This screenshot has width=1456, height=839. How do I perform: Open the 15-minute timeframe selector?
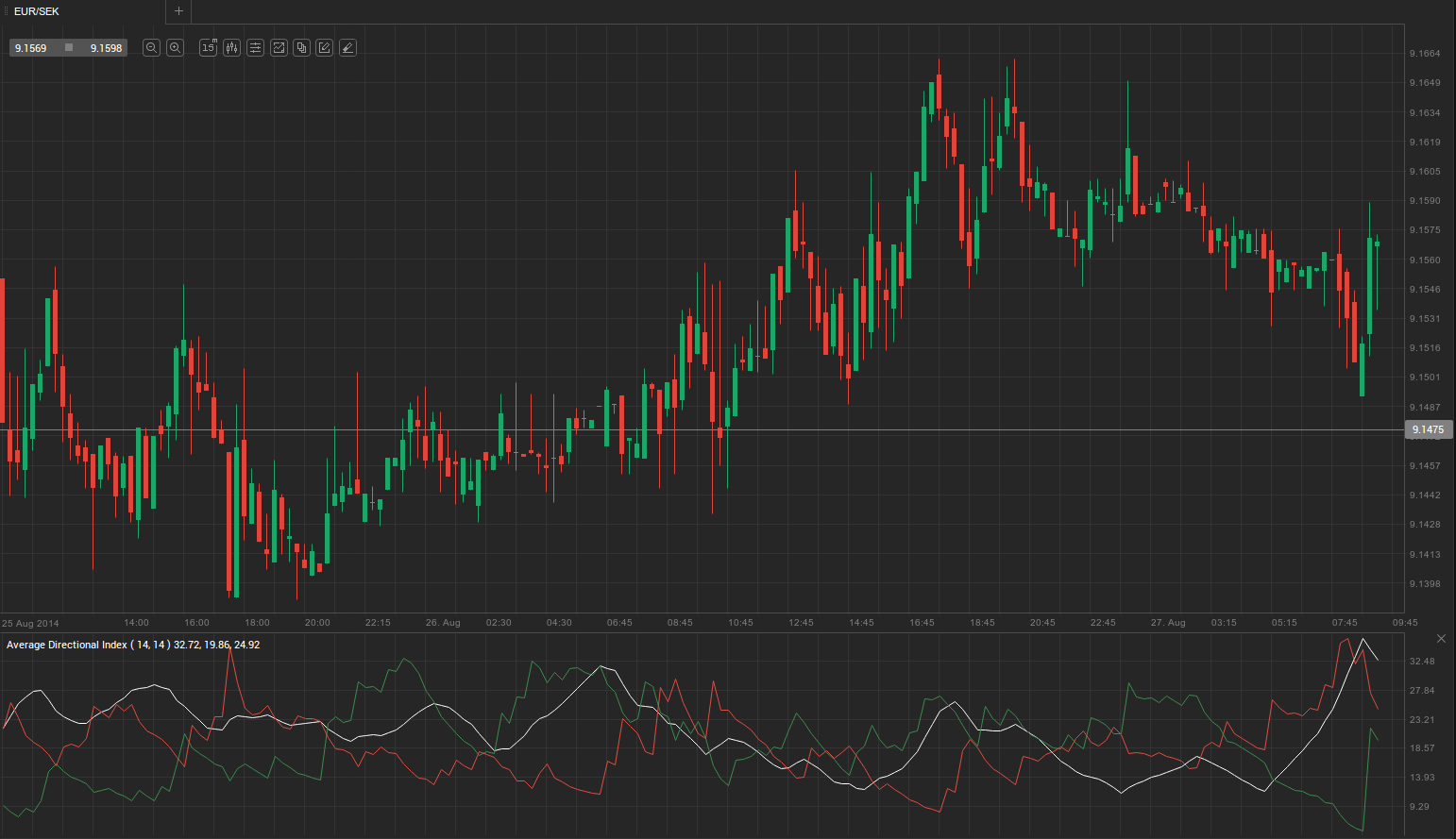(208, 48)
